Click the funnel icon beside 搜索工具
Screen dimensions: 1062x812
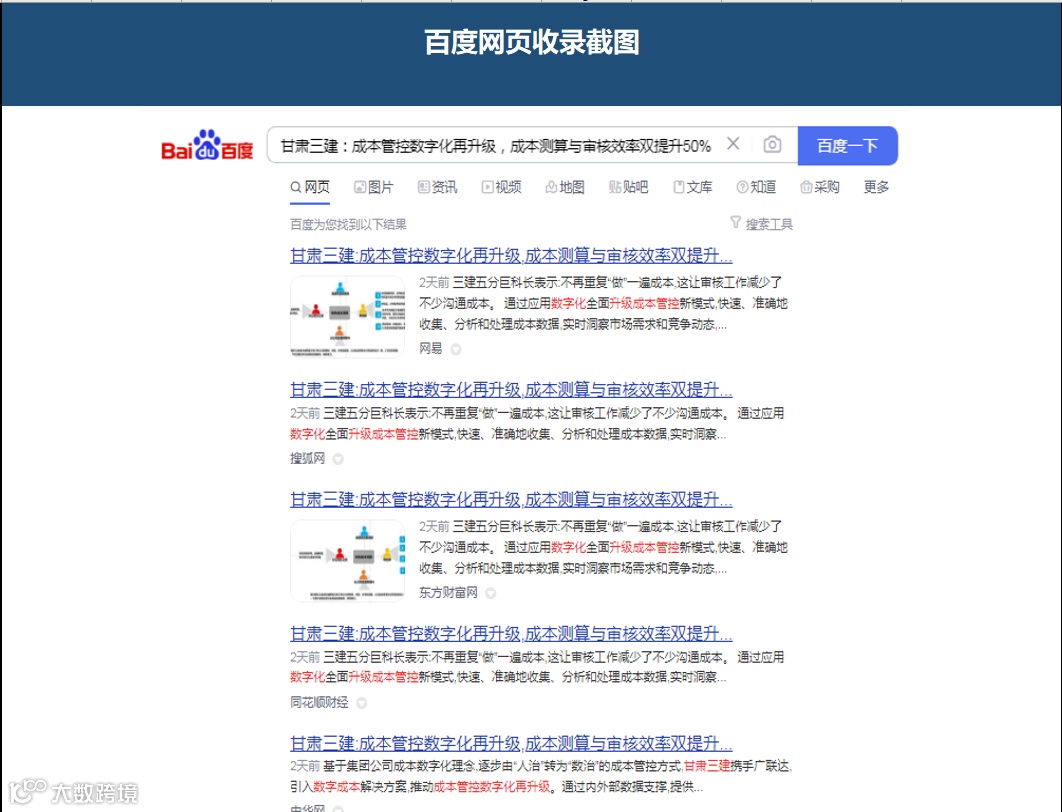coord(736,222)
